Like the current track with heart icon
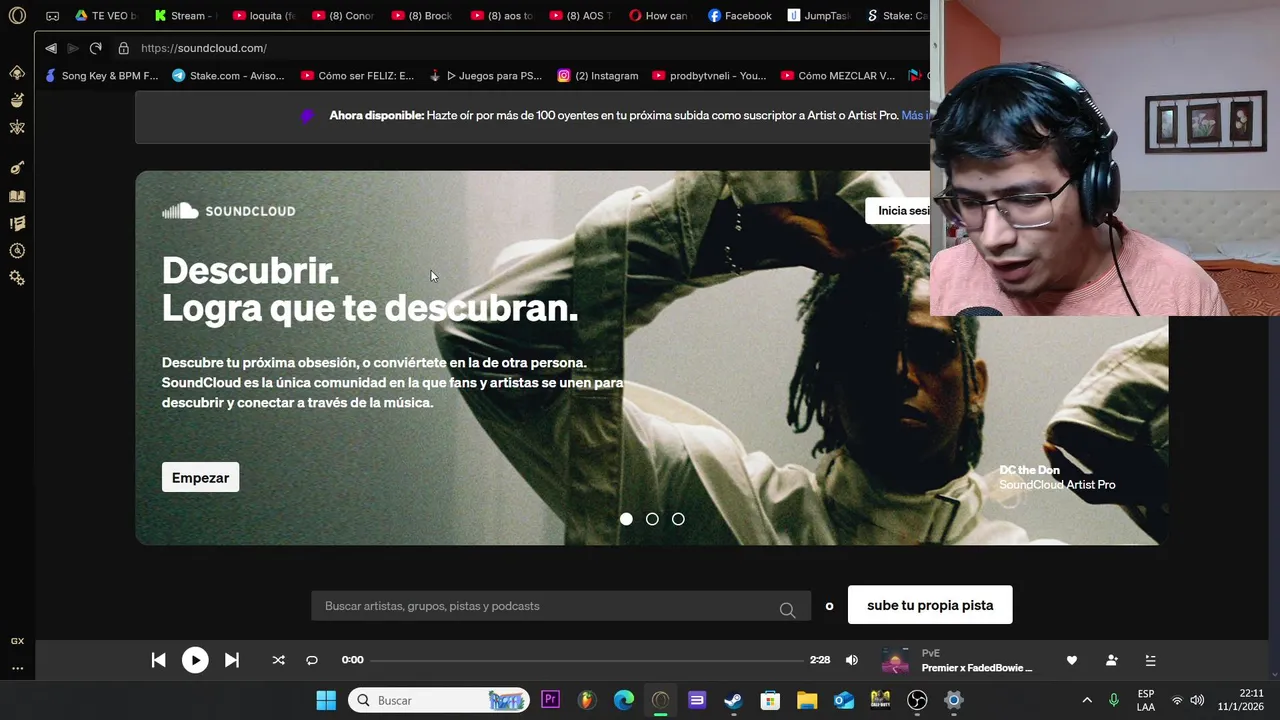The width and height of the screenshot is (1280, 720). point(1072,660)
